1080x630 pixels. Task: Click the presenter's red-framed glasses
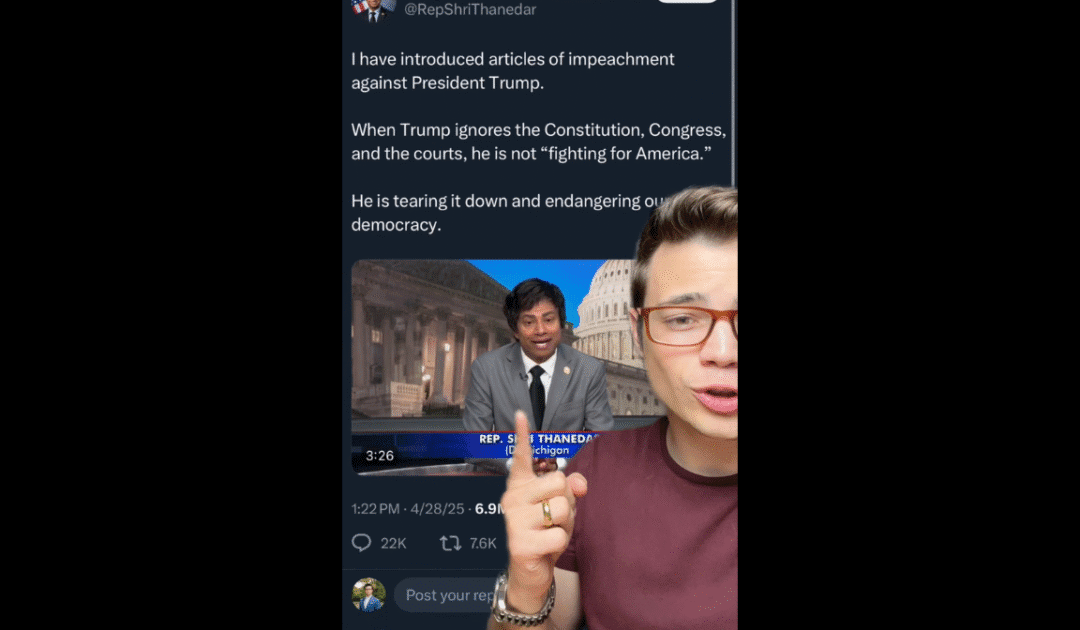687,326
